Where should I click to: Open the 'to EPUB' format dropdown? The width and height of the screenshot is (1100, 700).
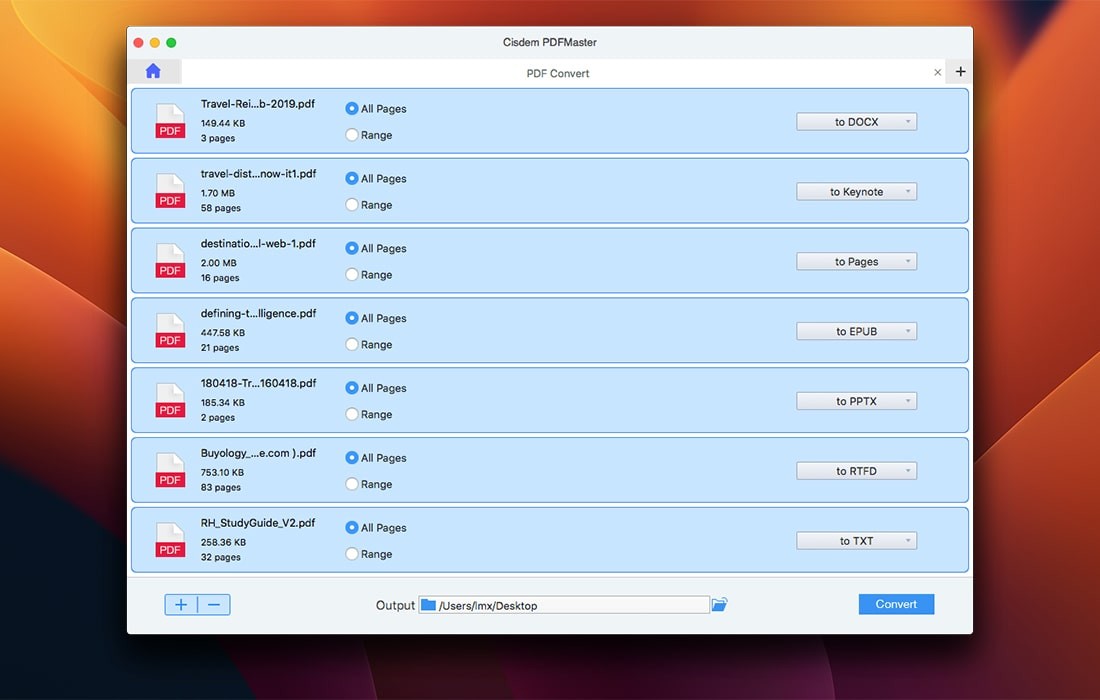pos(857,331)
